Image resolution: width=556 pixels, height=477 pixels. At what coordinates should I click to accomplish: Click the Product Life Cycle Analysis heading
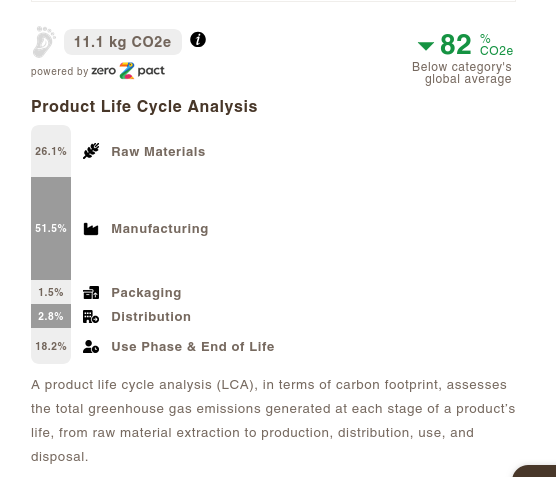tap(144, 106)
